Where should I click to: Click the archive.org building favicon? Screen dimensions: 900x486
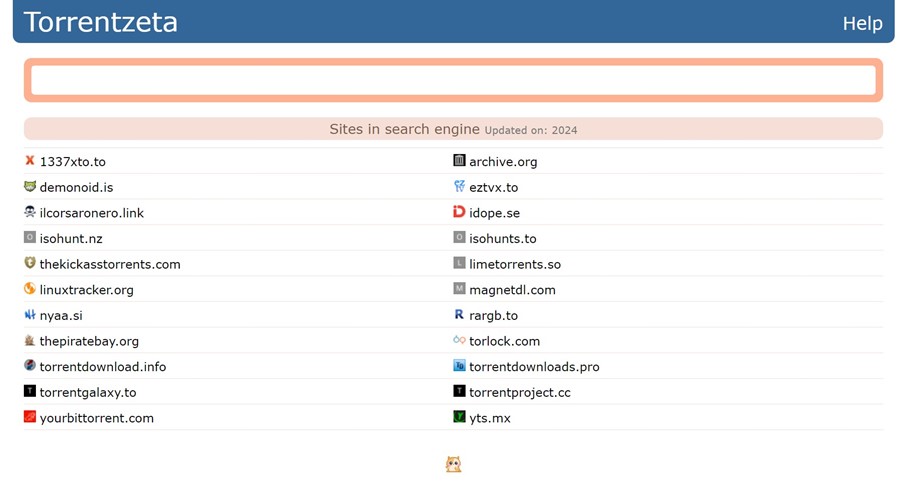coord(459,161)
